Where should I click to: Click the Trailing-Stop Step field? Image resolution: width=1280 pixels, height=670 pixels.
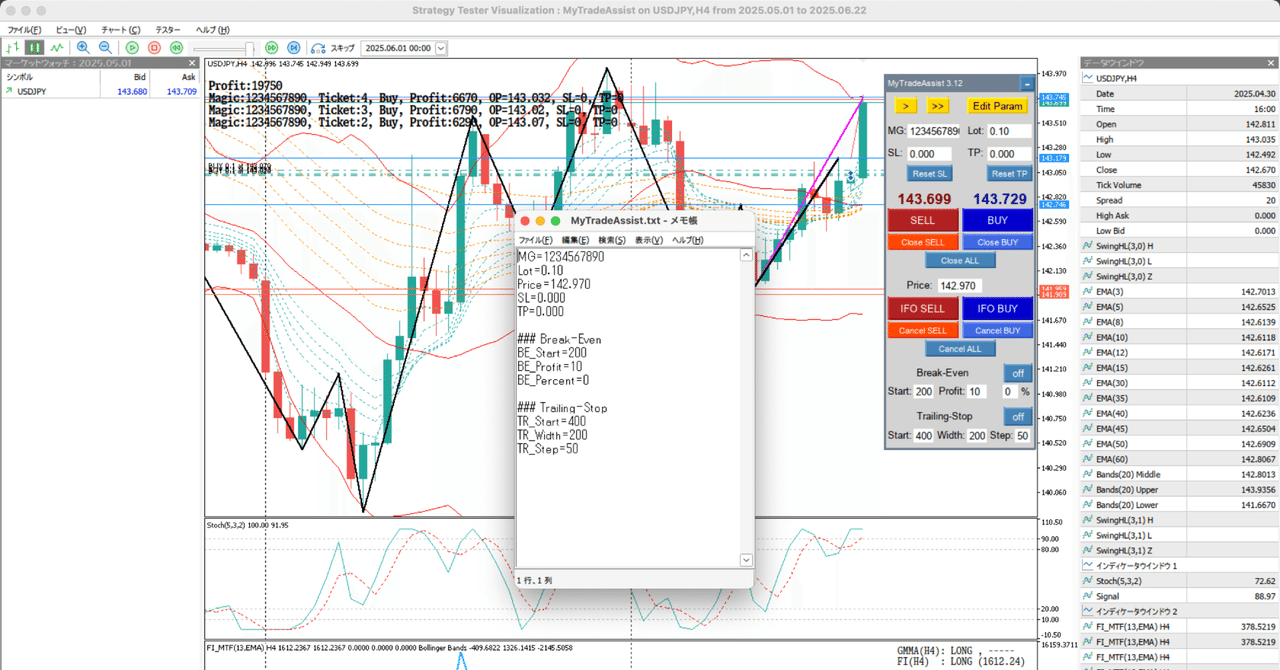[1022, 435]
